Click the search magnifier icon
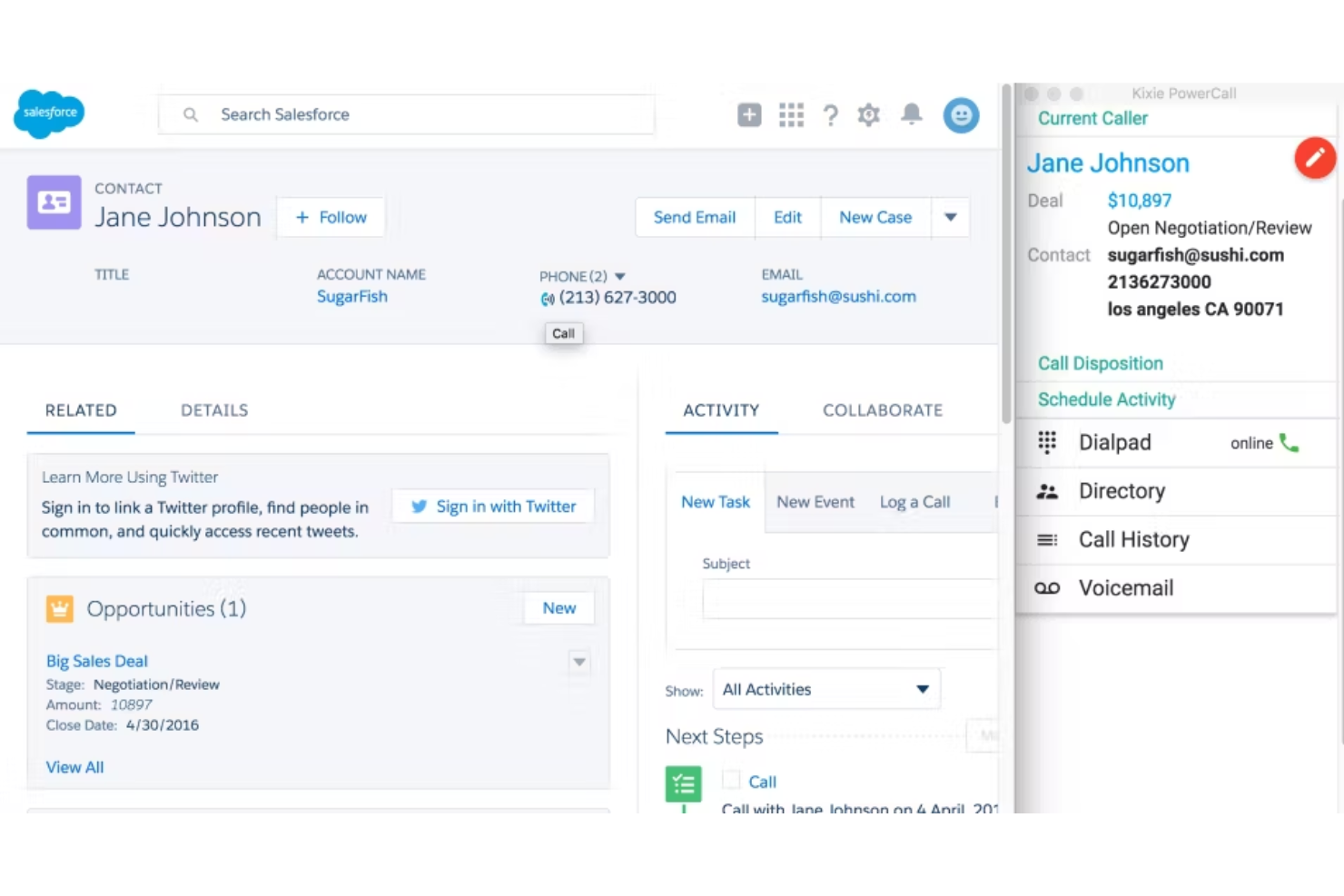Screen dimensions: 1344x896 [191, 114]
